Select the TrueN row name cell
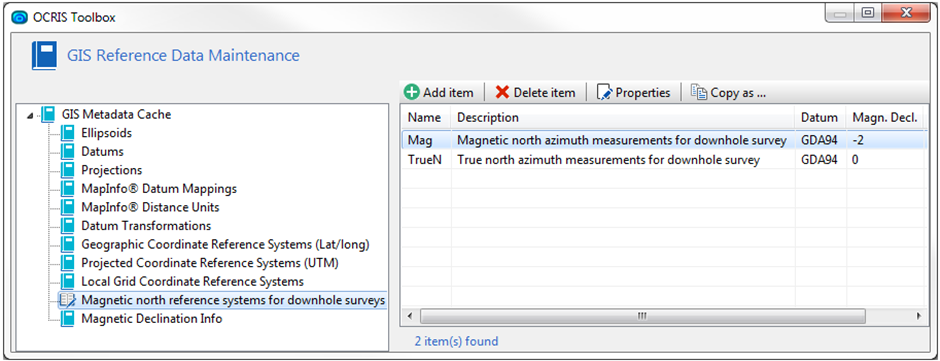Image resolution: width=940 pixels, height=361 pixels. 425,160
